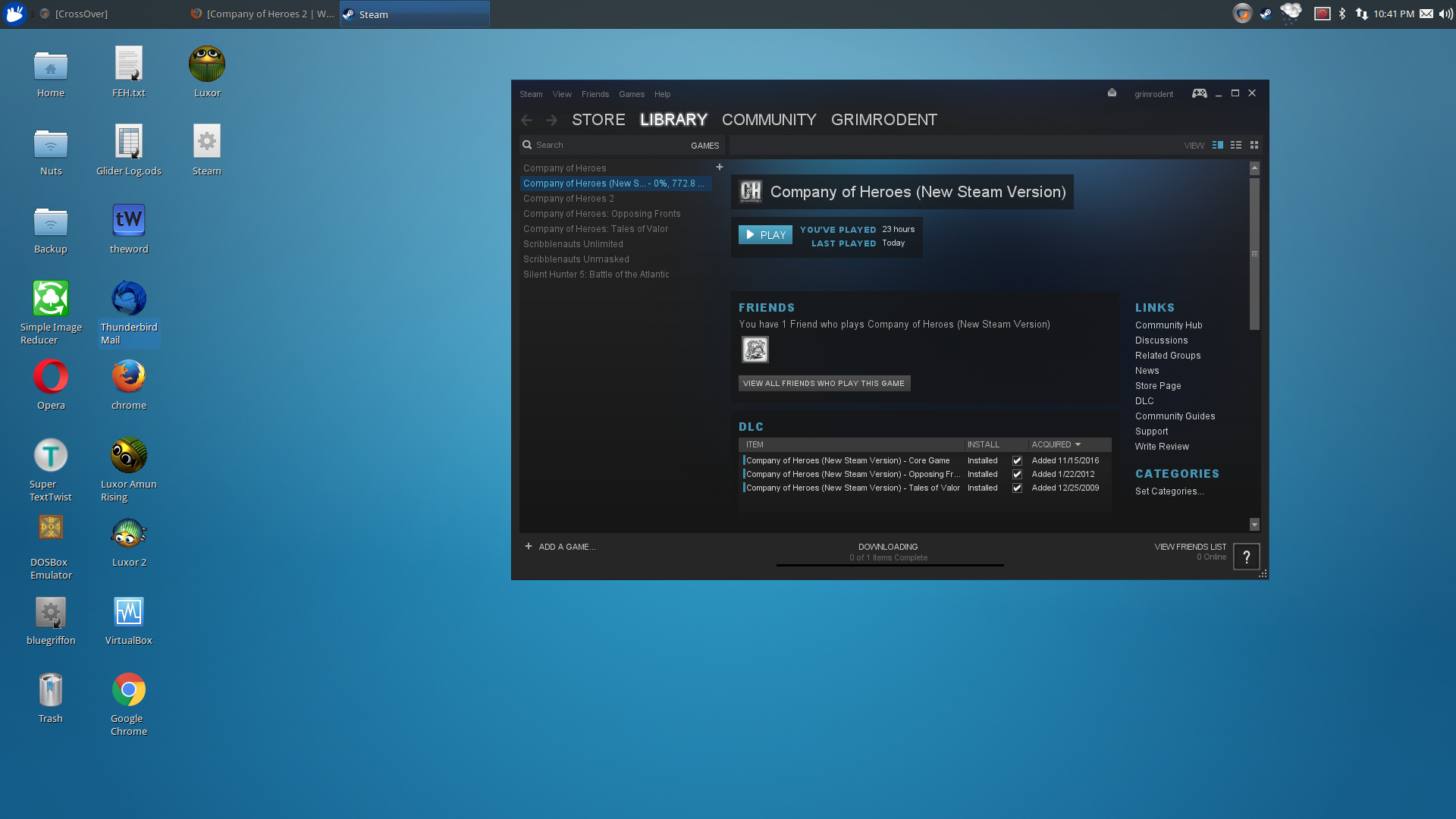This screenshot has height=819, width=1456.
Task: Click the downloading progress bar
Action: tap(889, 563)
